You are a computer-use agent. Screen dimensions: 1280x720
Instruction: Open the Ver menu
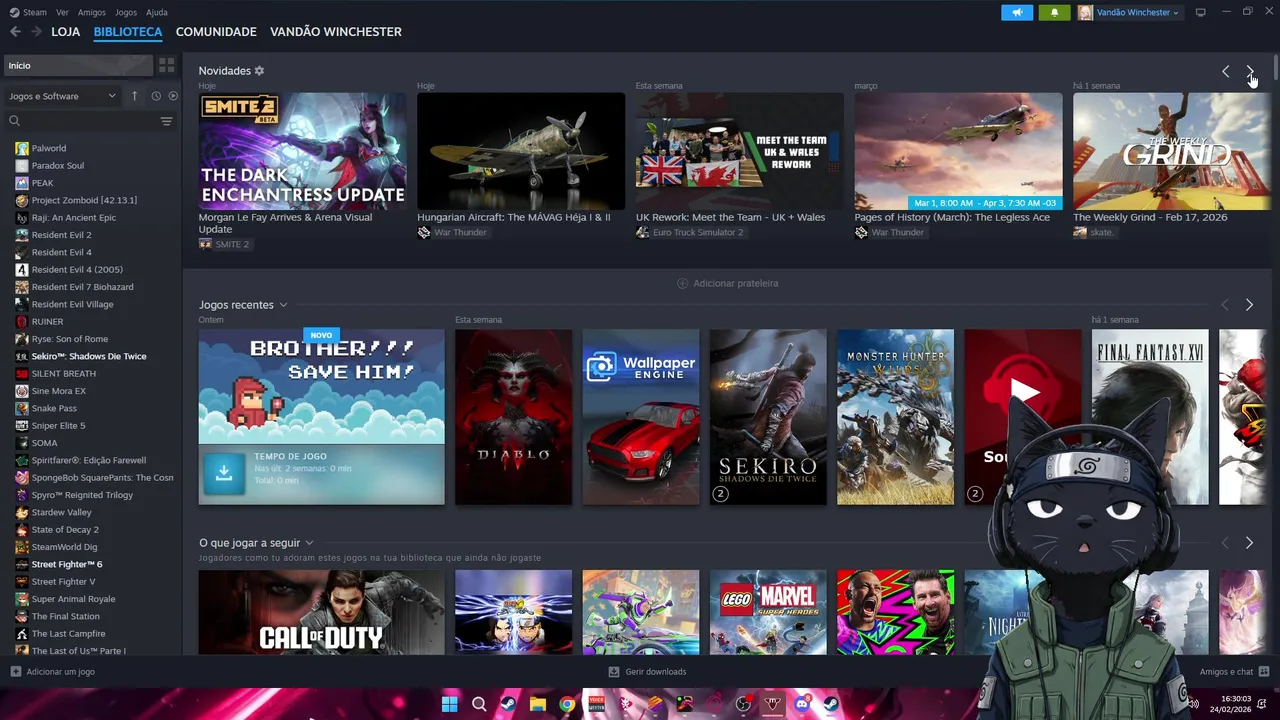pyautogui.click(x=62, y=12)
